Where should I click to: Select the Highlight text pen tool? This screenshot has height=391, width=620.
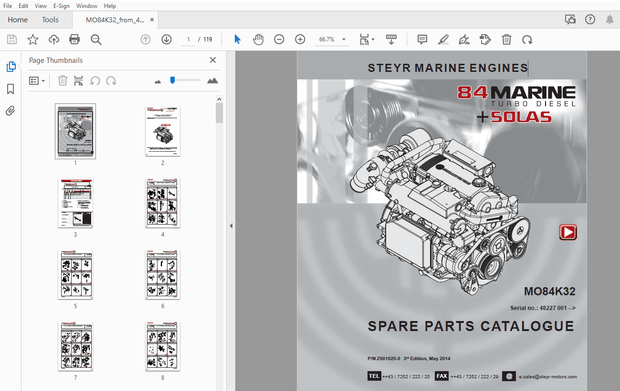(443, 40)
